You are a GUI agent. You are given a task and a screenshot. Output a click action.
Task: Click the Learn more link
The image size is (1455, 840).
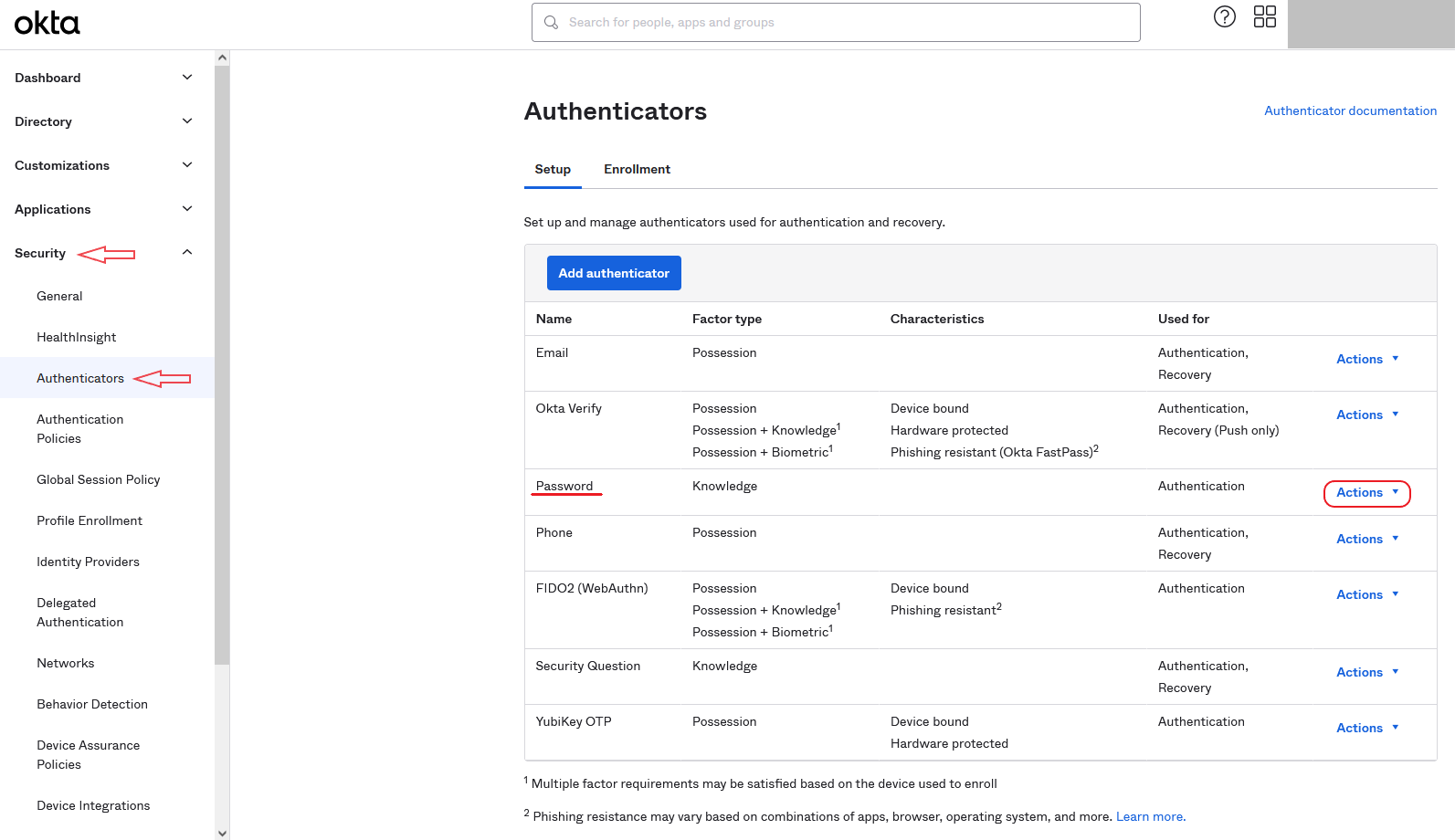1151,816
